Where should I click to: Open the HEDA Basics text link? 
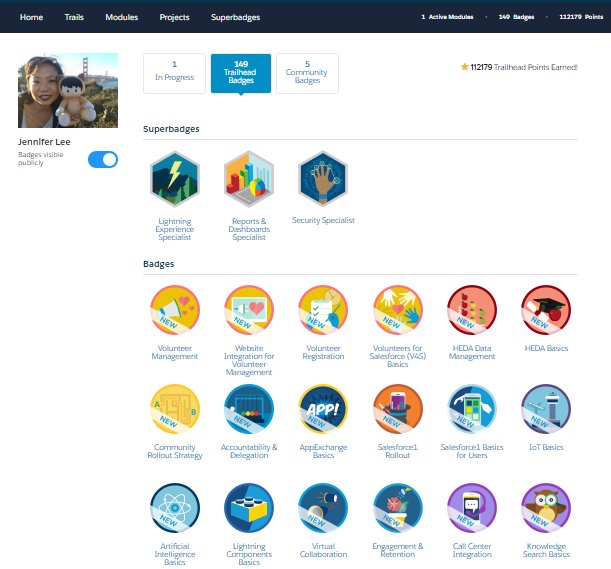coord(546,348)
